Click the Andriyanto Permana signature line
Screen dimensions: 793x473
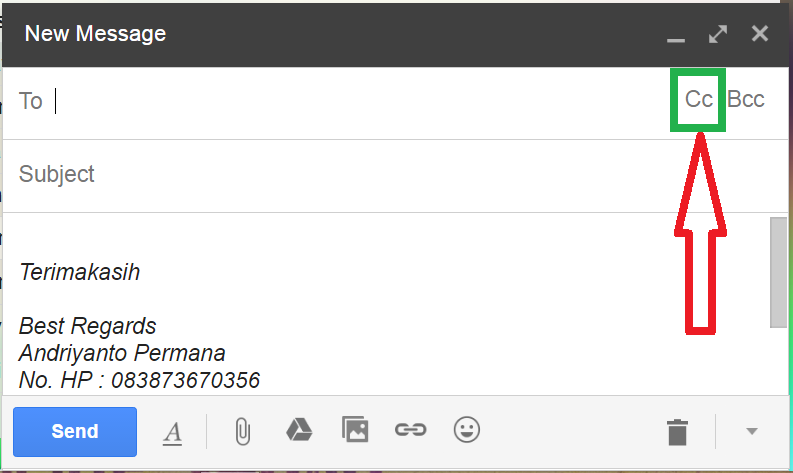coord(122,353)
